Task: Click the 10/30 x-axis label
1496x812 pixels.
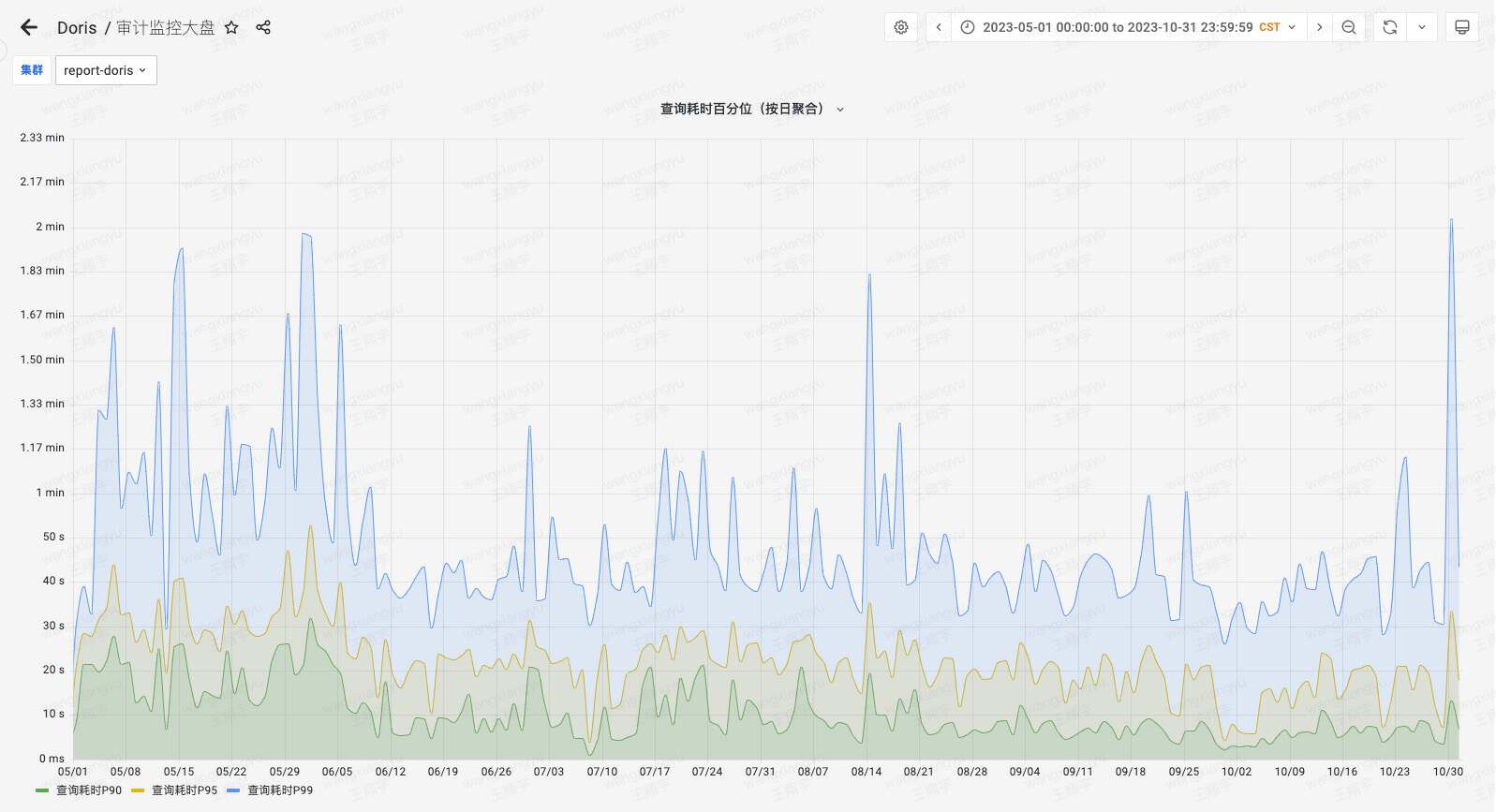Action: [1448, 772]
